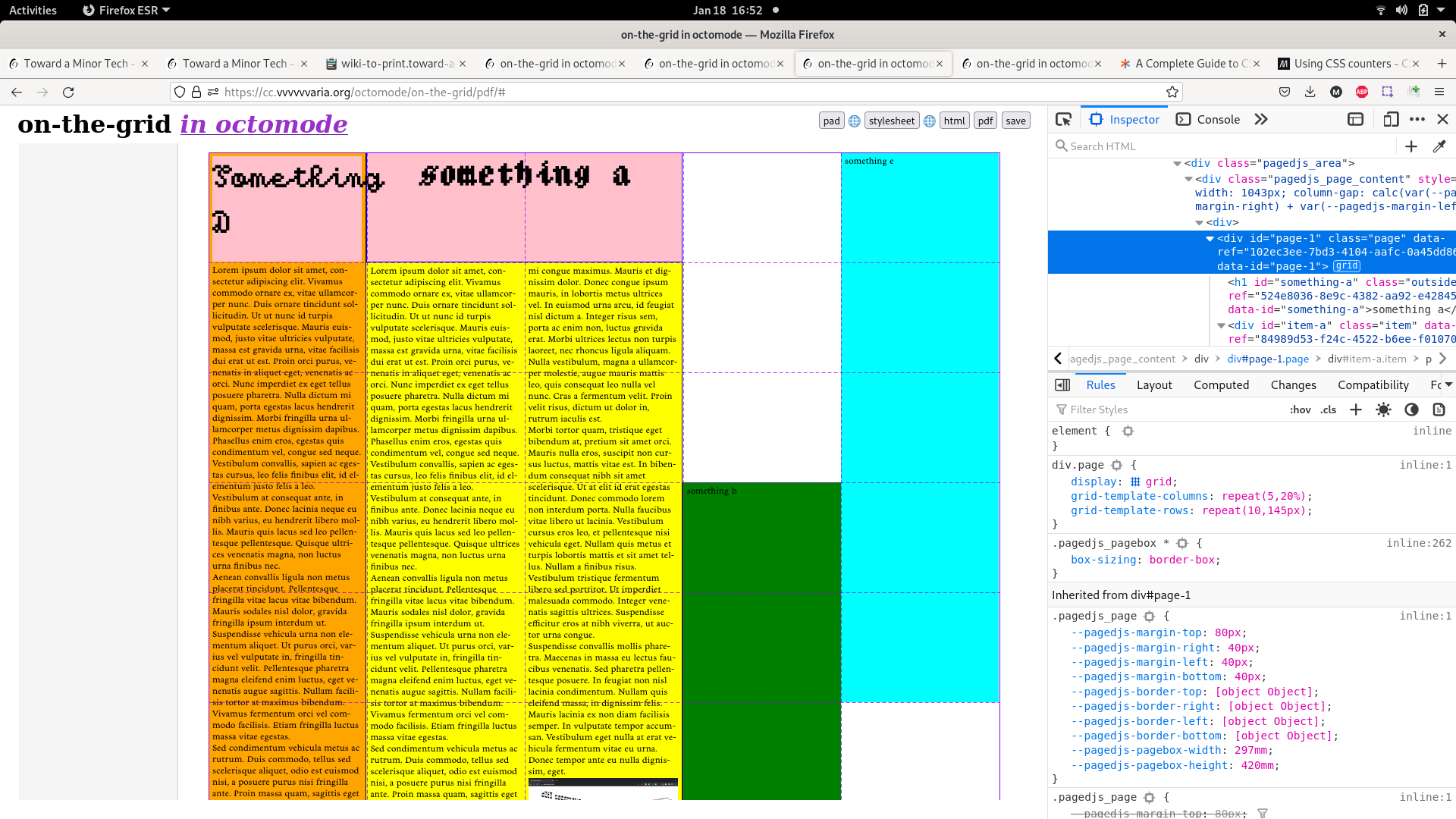
Task: Collapse the div#page-1 node
Action: point(1210,238)
